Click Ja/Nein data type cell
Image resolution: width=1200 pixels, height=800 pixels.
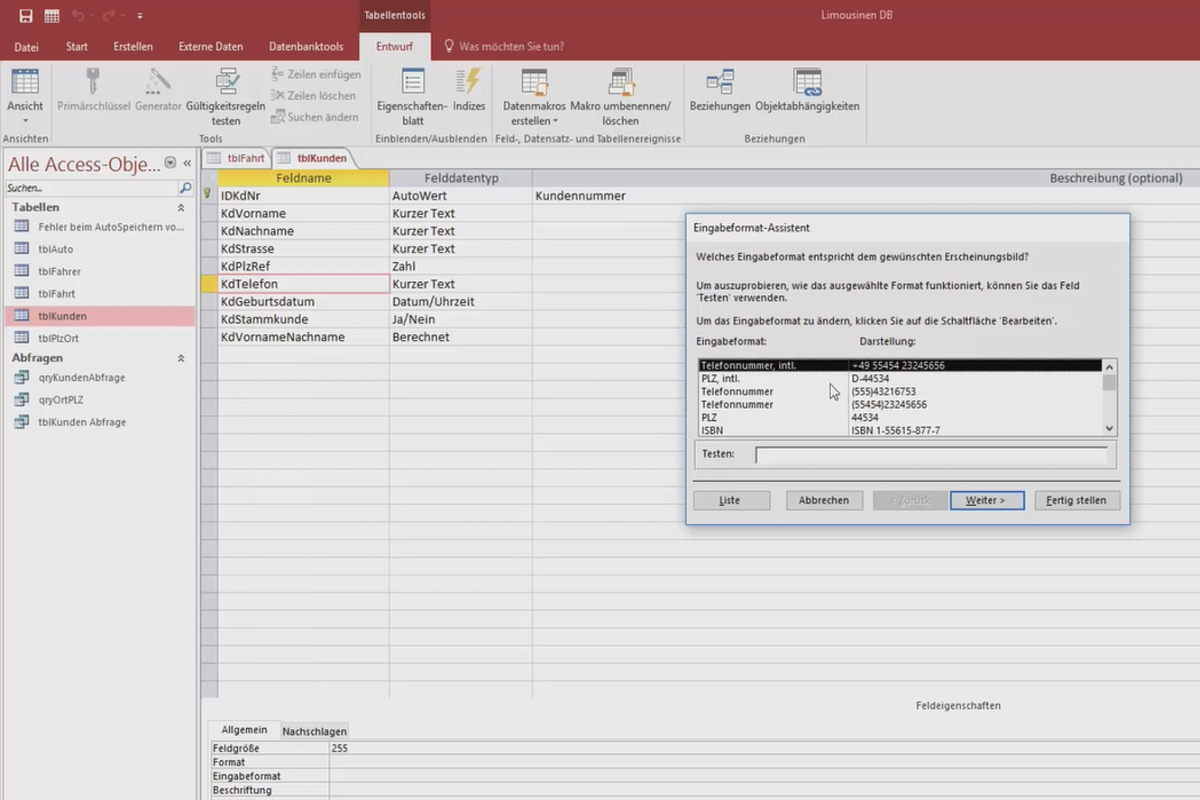460,319
